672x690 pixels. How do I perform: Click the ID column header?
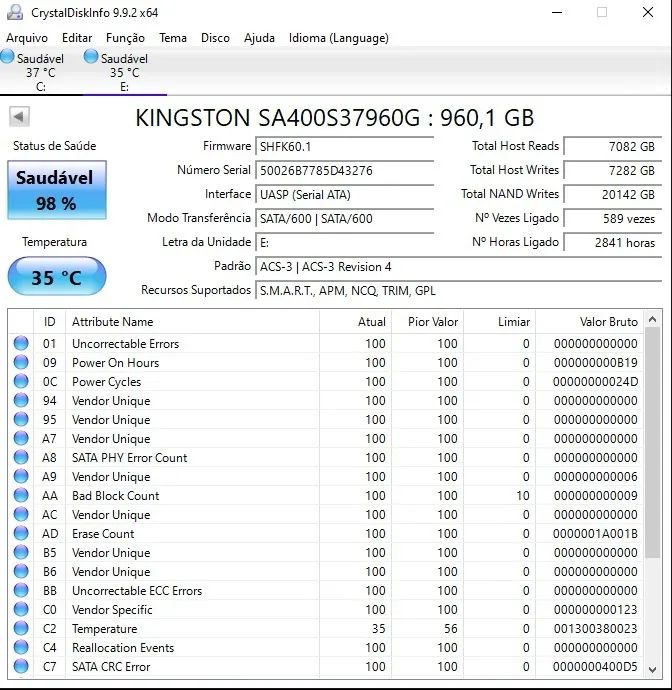pyautogui.click(x=49, y=322)
